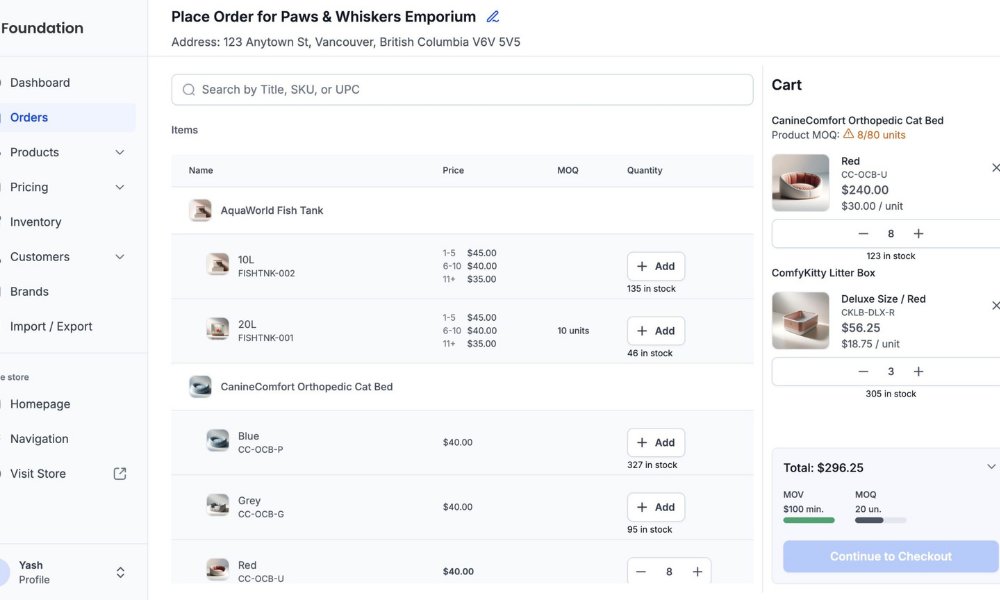Click the pencil edit icon beside order title

coord(492,17)
